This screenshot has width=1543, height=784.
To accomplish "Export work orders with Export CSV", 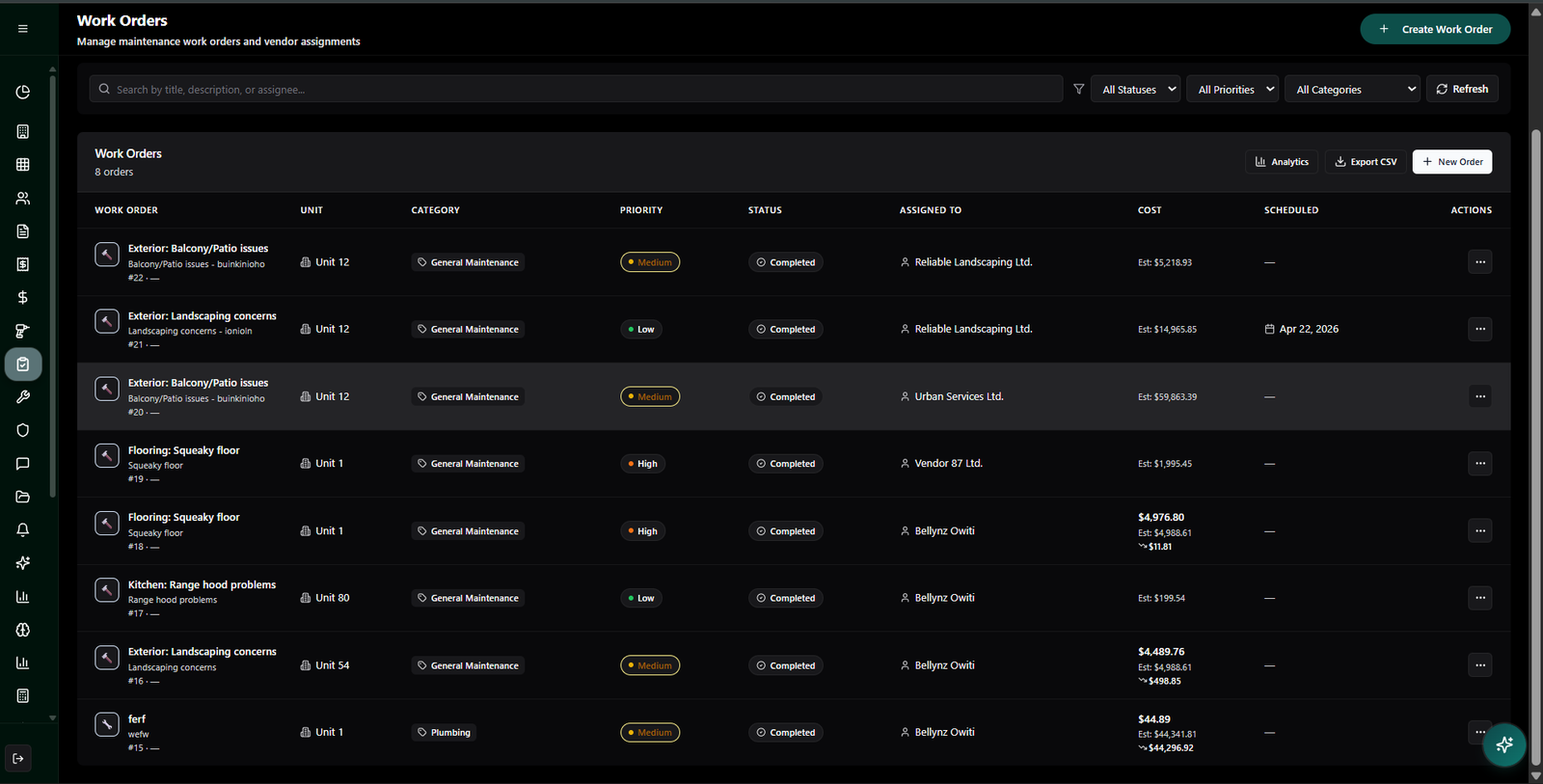I will pos(1366,162).
